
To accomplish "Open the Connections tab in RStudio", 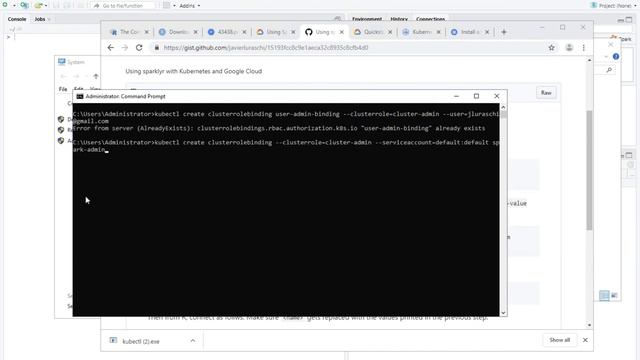I will 430,19.
